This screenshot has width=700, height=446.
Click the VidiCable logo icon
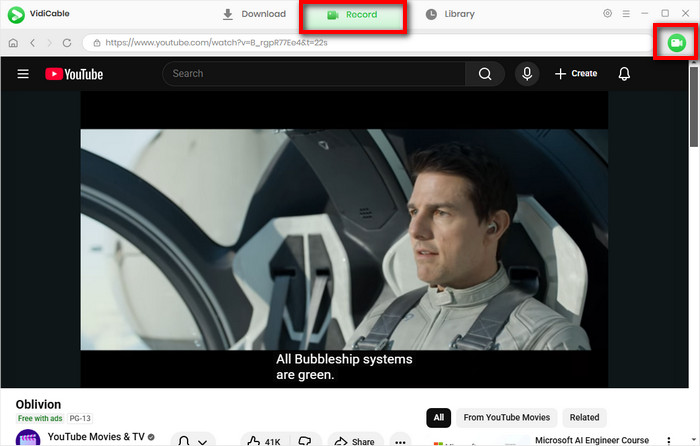coord(16,15)
